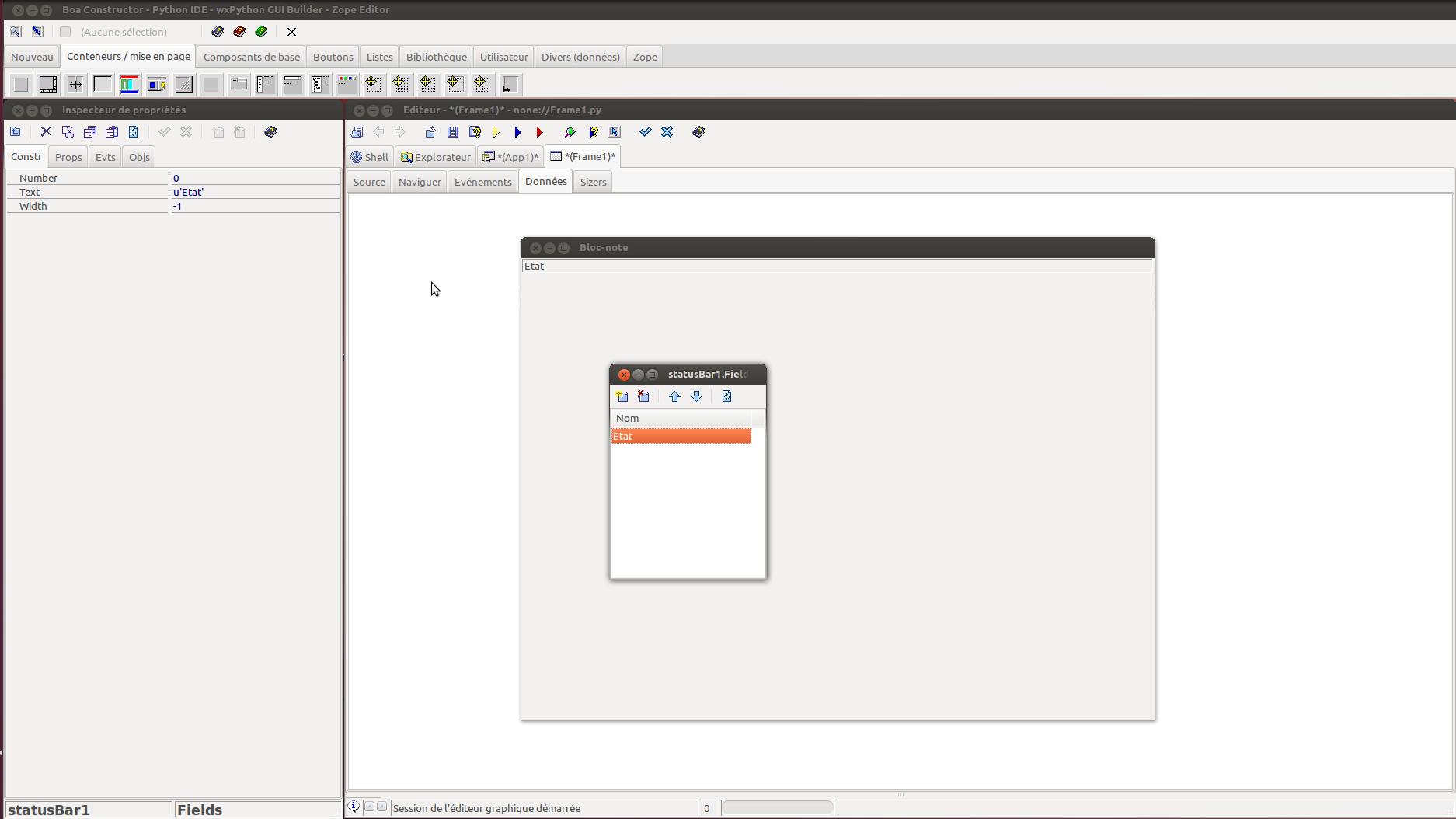Select the Etat row in the fields list
The height and width of the screenshot is (819, 1456).
[x=681, y=436]
